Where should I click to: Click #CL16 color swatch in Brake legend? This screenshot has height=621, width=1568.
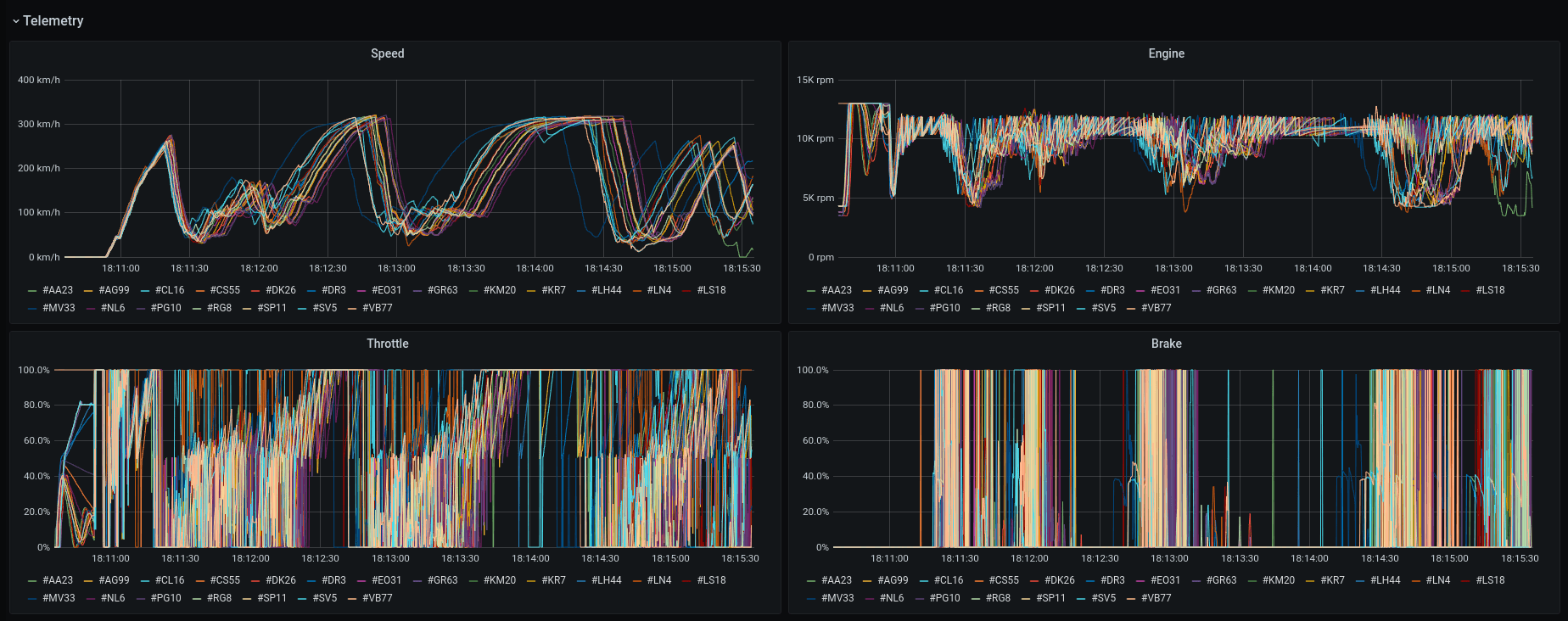(925, 581)
